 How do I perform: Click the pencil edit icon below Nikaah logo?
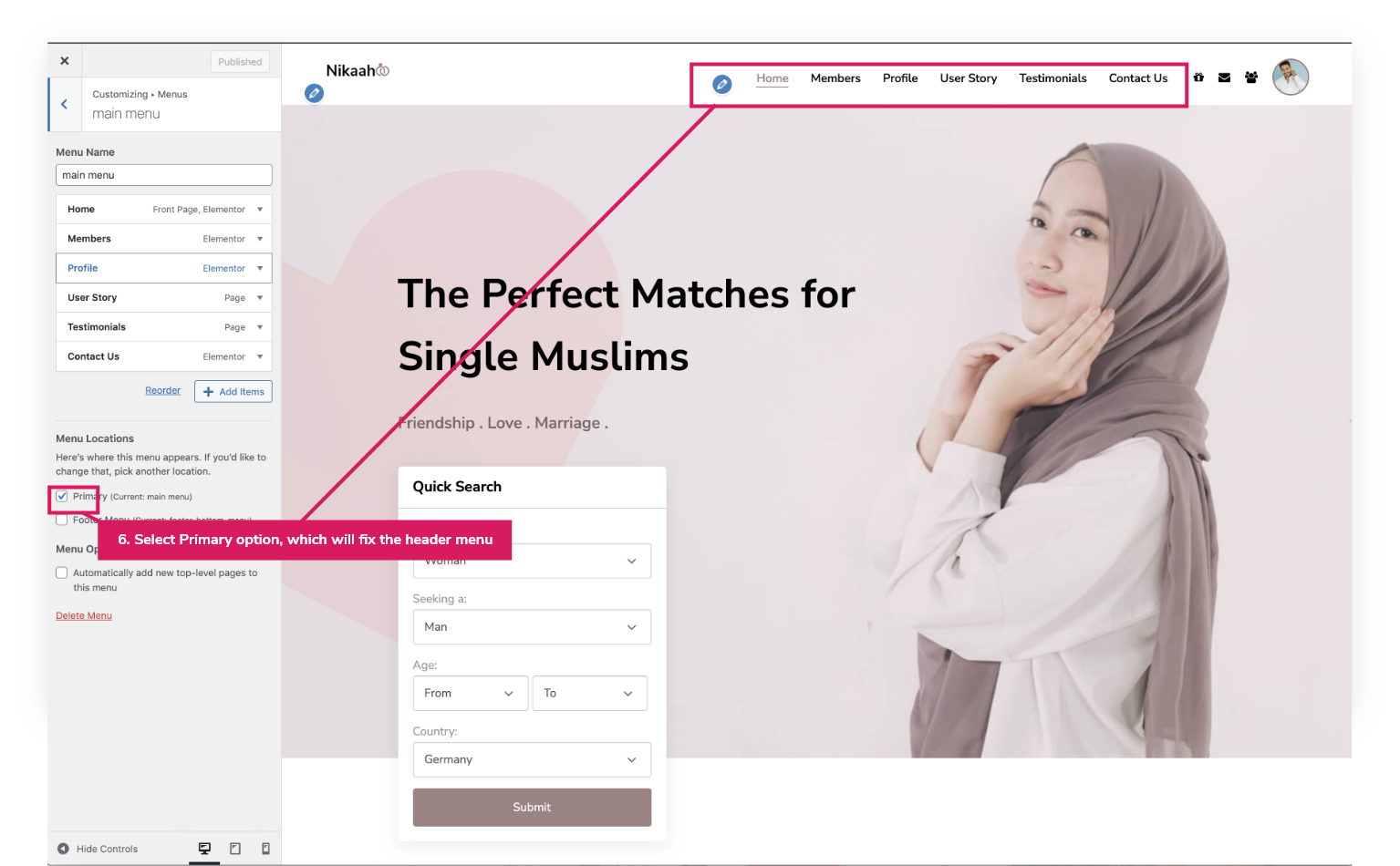tap(314, 93)
